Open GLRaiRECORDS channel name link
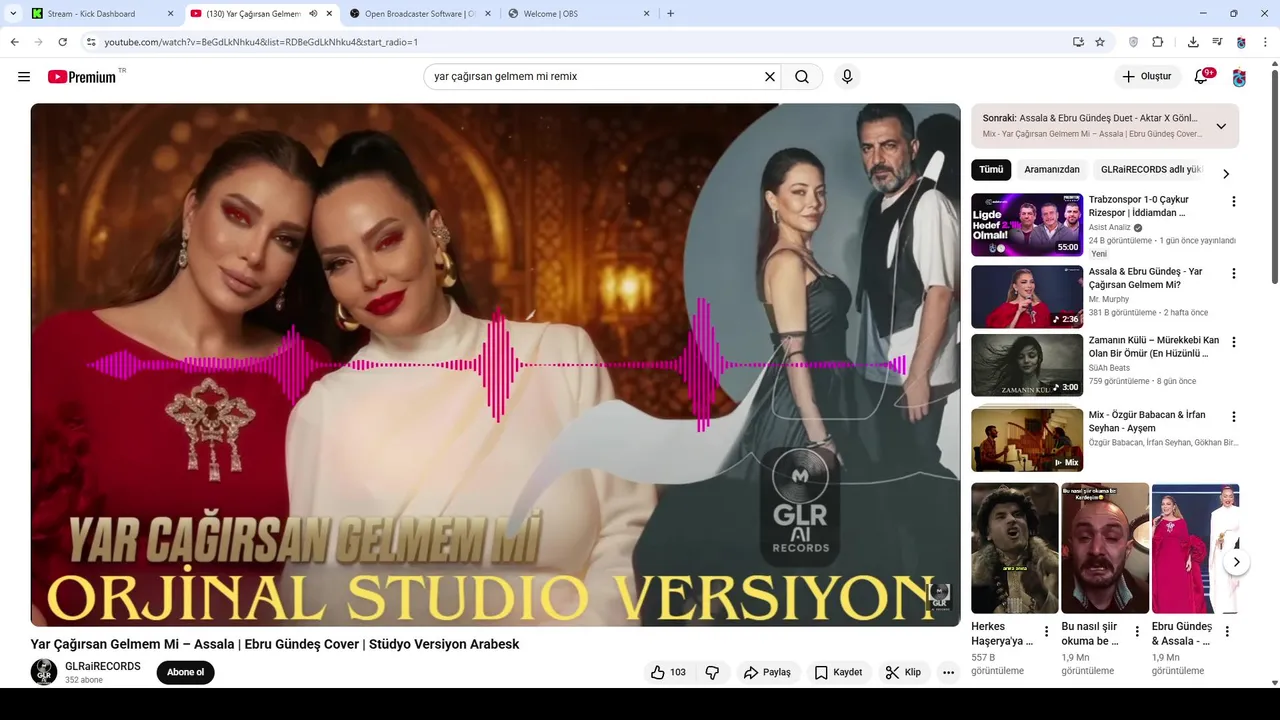The image size is (1280, 720). point(103,666)
